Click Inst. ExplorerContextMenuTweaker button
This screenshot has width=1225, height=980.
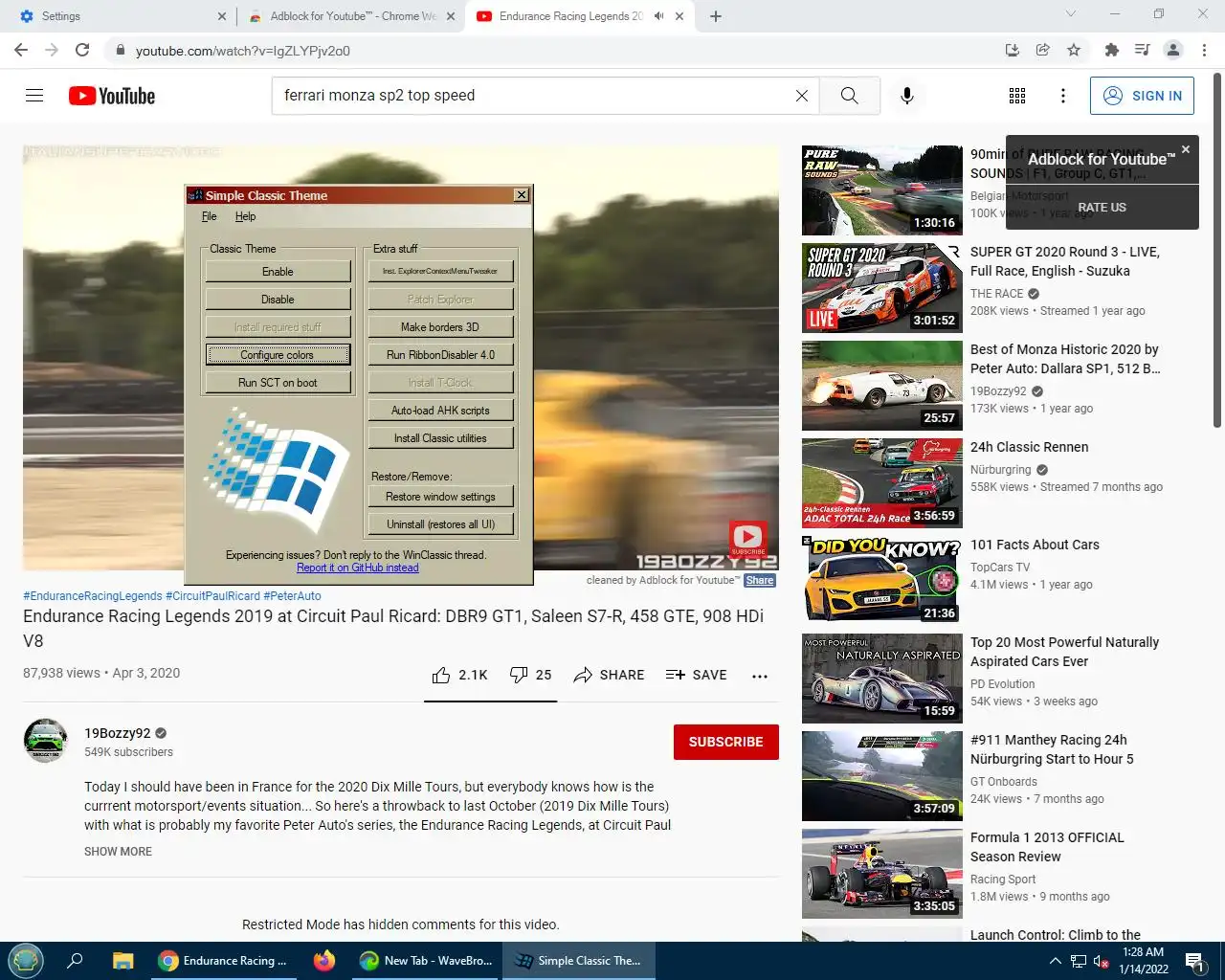[440, 272]
